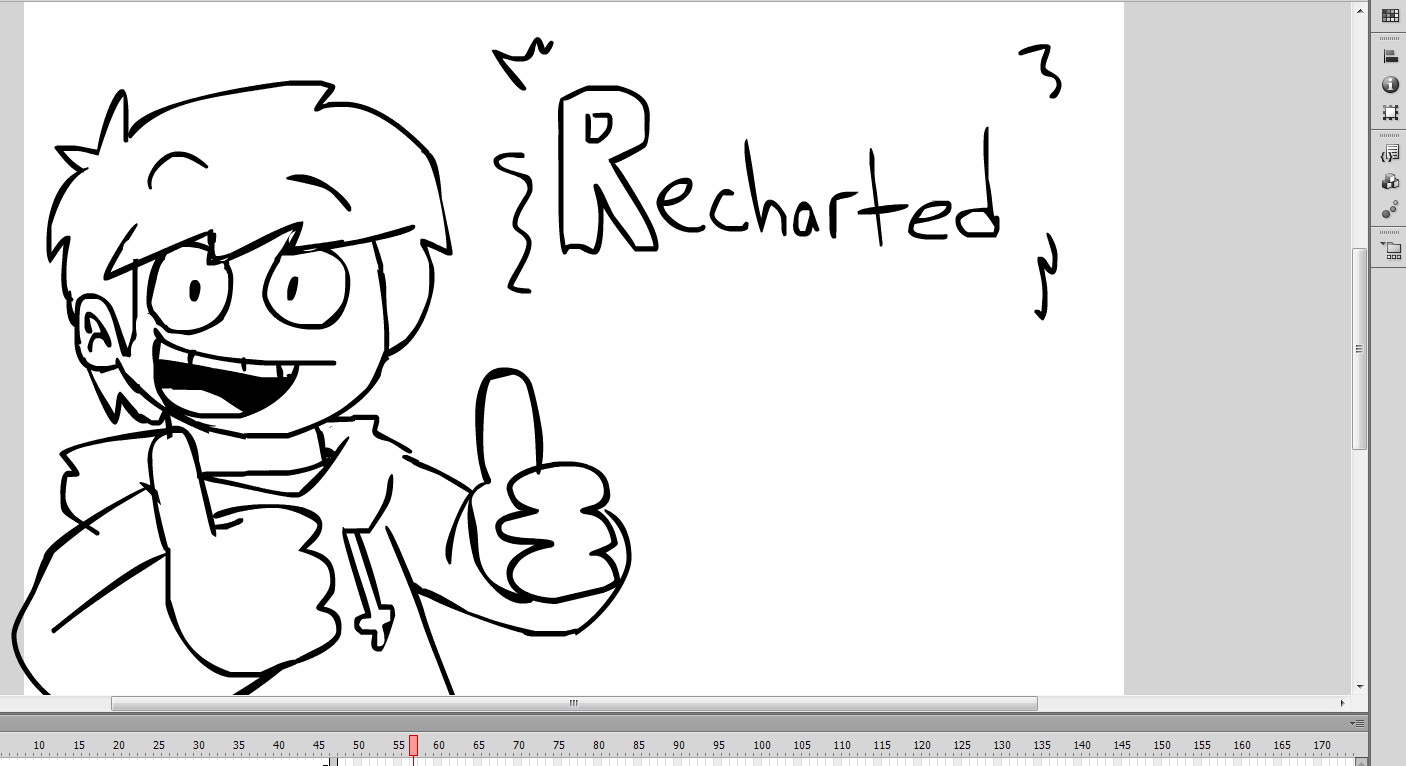
Task: Open the Swatches panel icon
Action: coord(1390,15)
